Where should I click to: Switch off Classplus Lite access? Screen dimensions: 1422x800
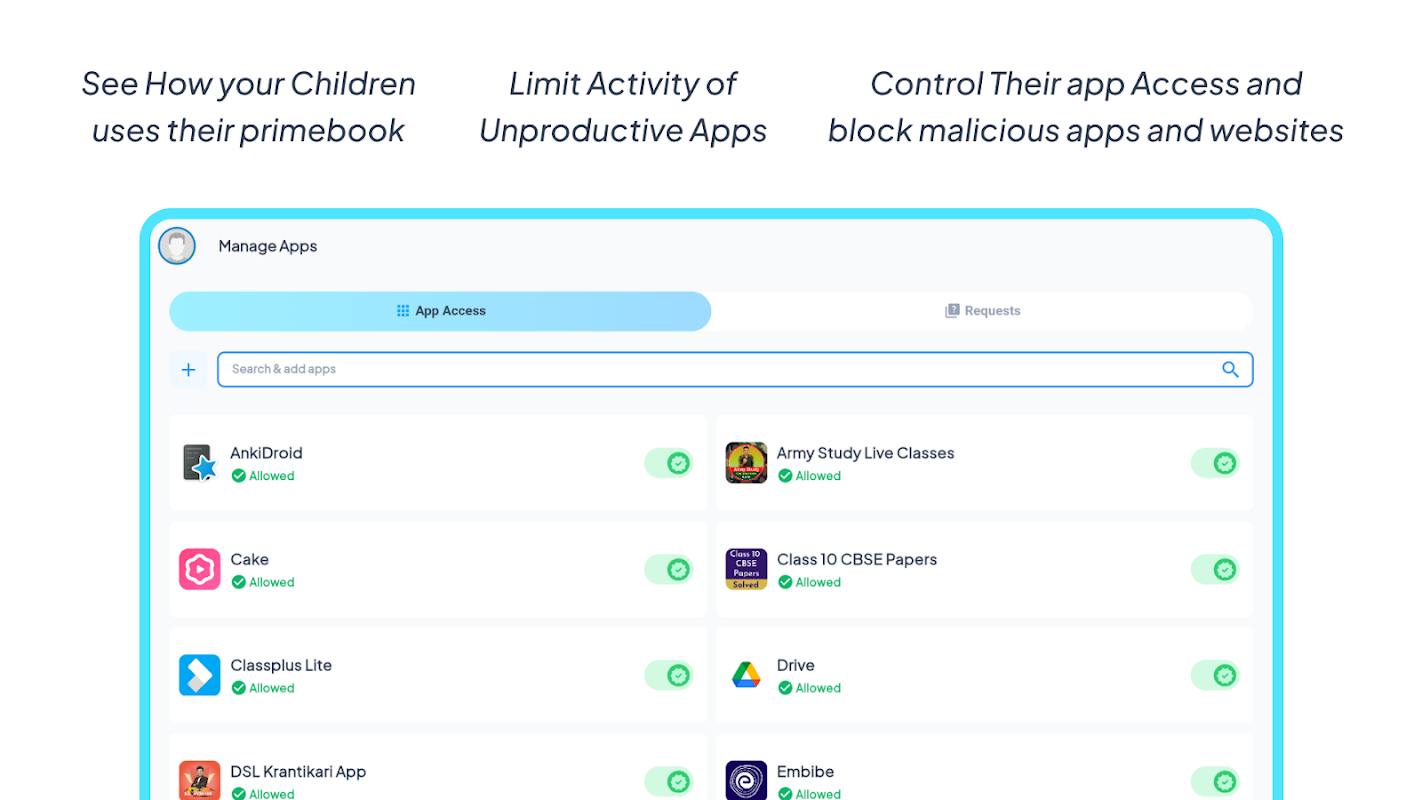669,675
